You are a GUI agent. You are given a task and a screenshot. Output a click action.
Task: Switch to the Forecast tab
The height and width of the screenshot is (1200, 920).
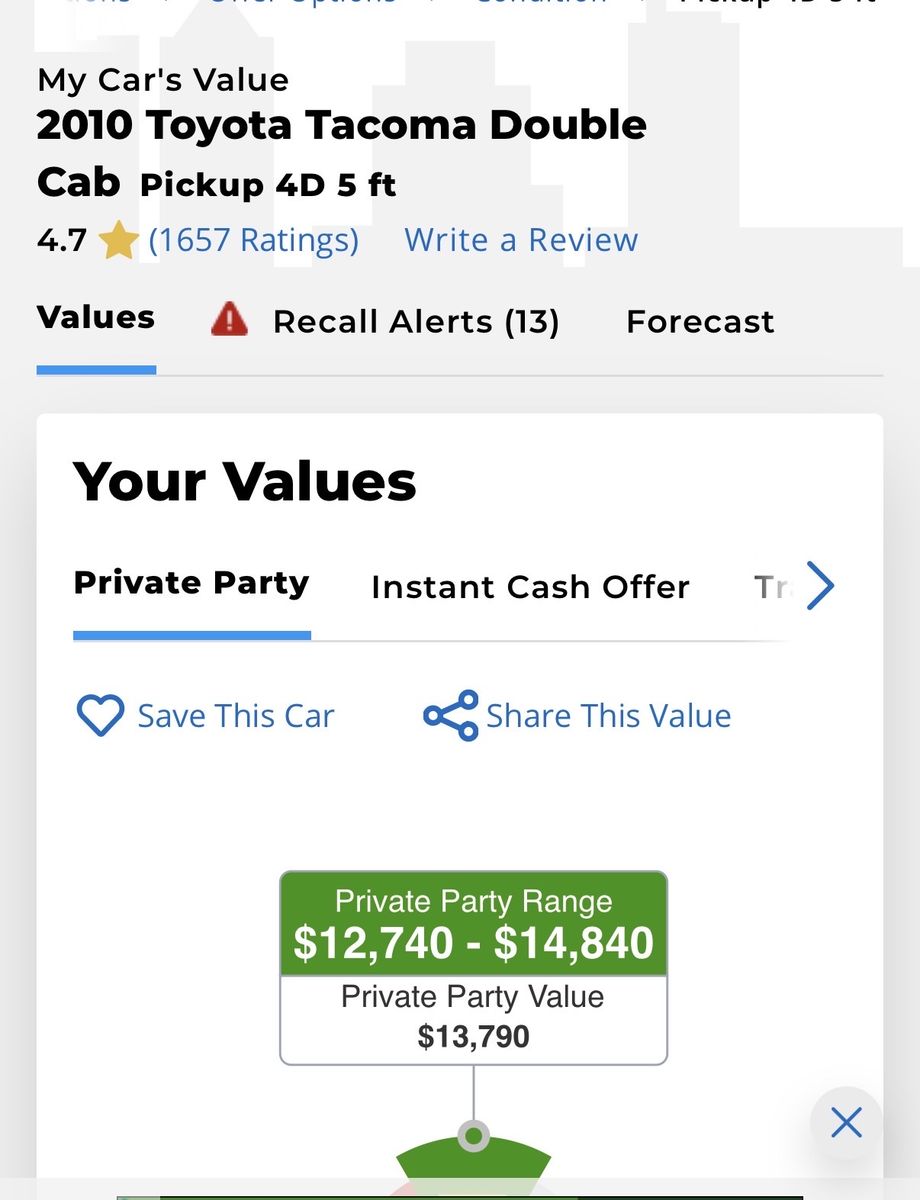pyautogui.click(x=700, y=322)
